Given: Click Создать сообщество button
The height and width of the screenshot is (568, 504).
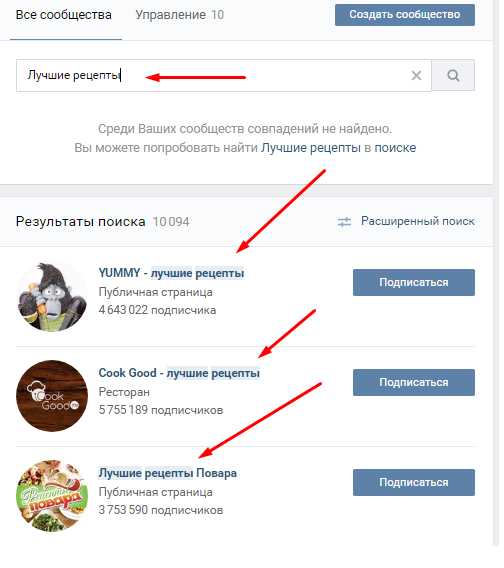Looking at the screenshot, I should click(x=405, y=15).
